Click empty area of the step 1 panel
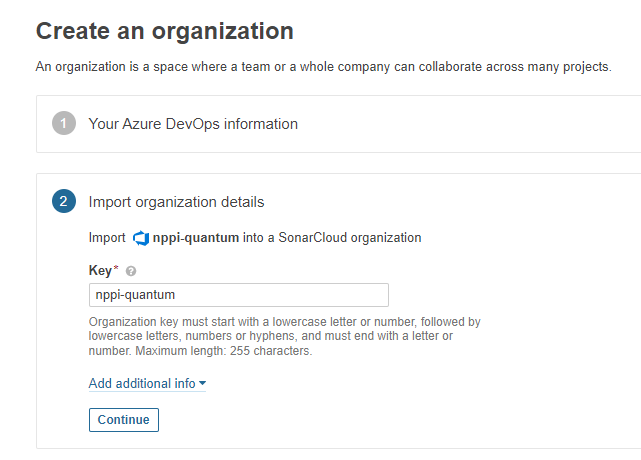This screenshot has width=641, height=460. pos(470,124)
